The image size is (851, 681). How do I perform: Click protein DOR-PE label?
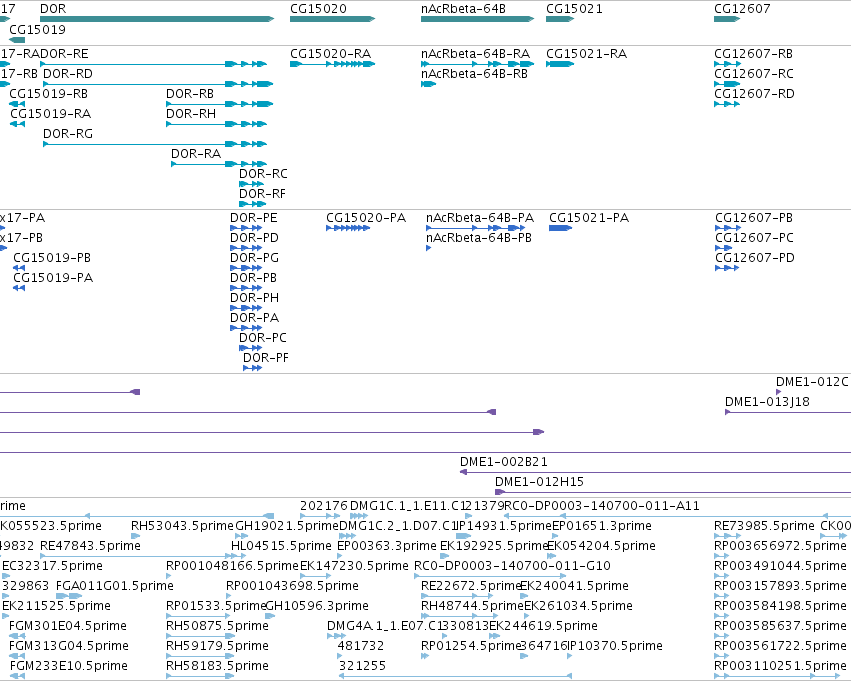pyautogui.click(x=253, y=218)
